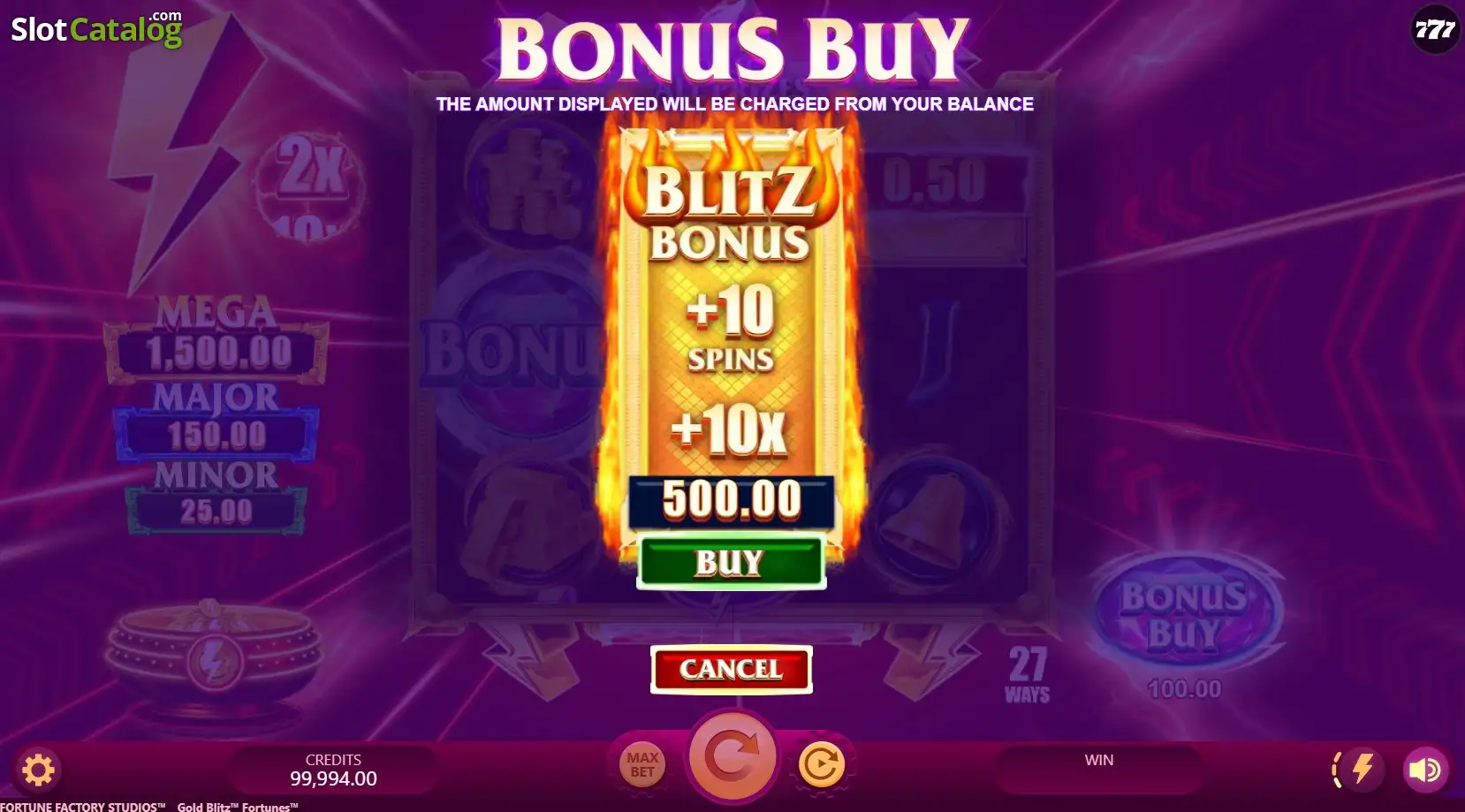Buy the Blitz Bonus feature
This screenshot has width=1465, height=812.
[x=731, y=562]
